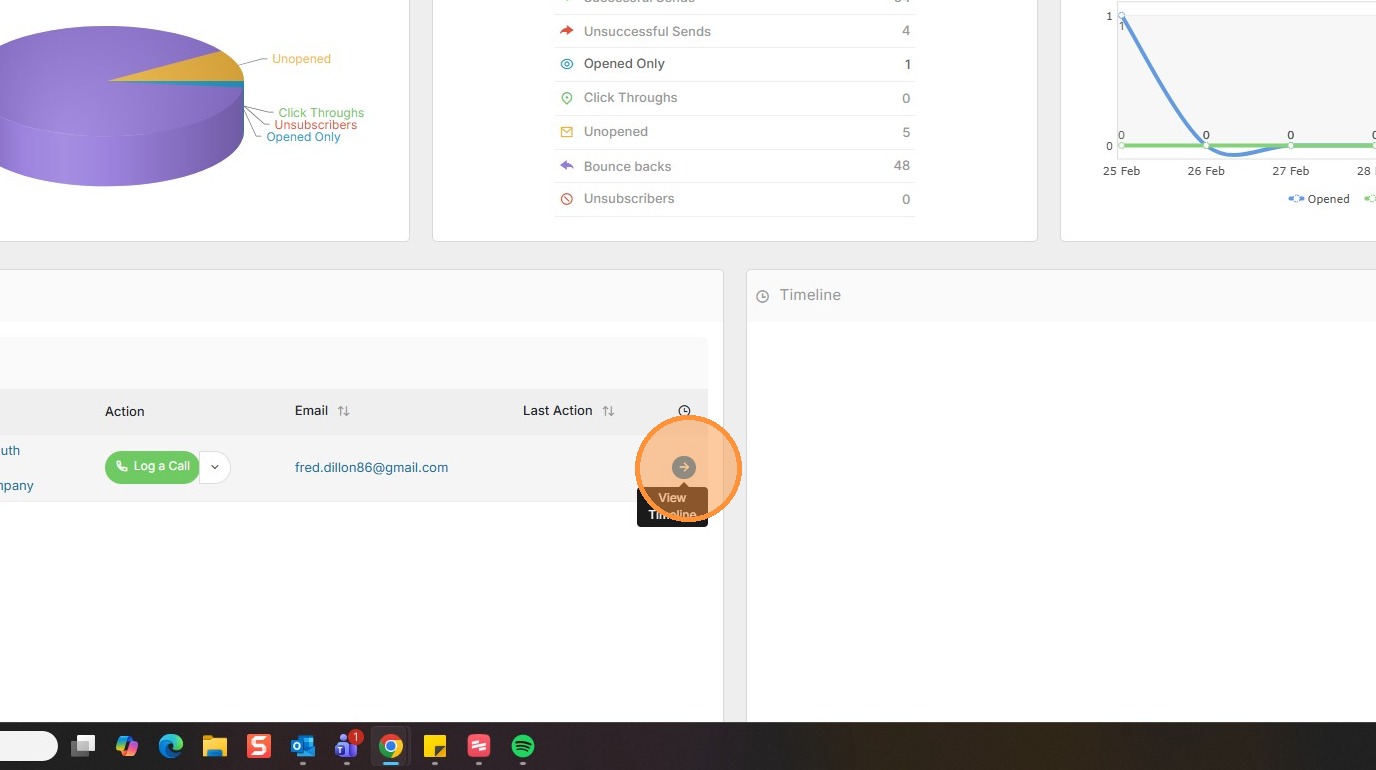Click the taskbar search box
The height and width of the screenshot is (770, 1376).
coord(28,746)
